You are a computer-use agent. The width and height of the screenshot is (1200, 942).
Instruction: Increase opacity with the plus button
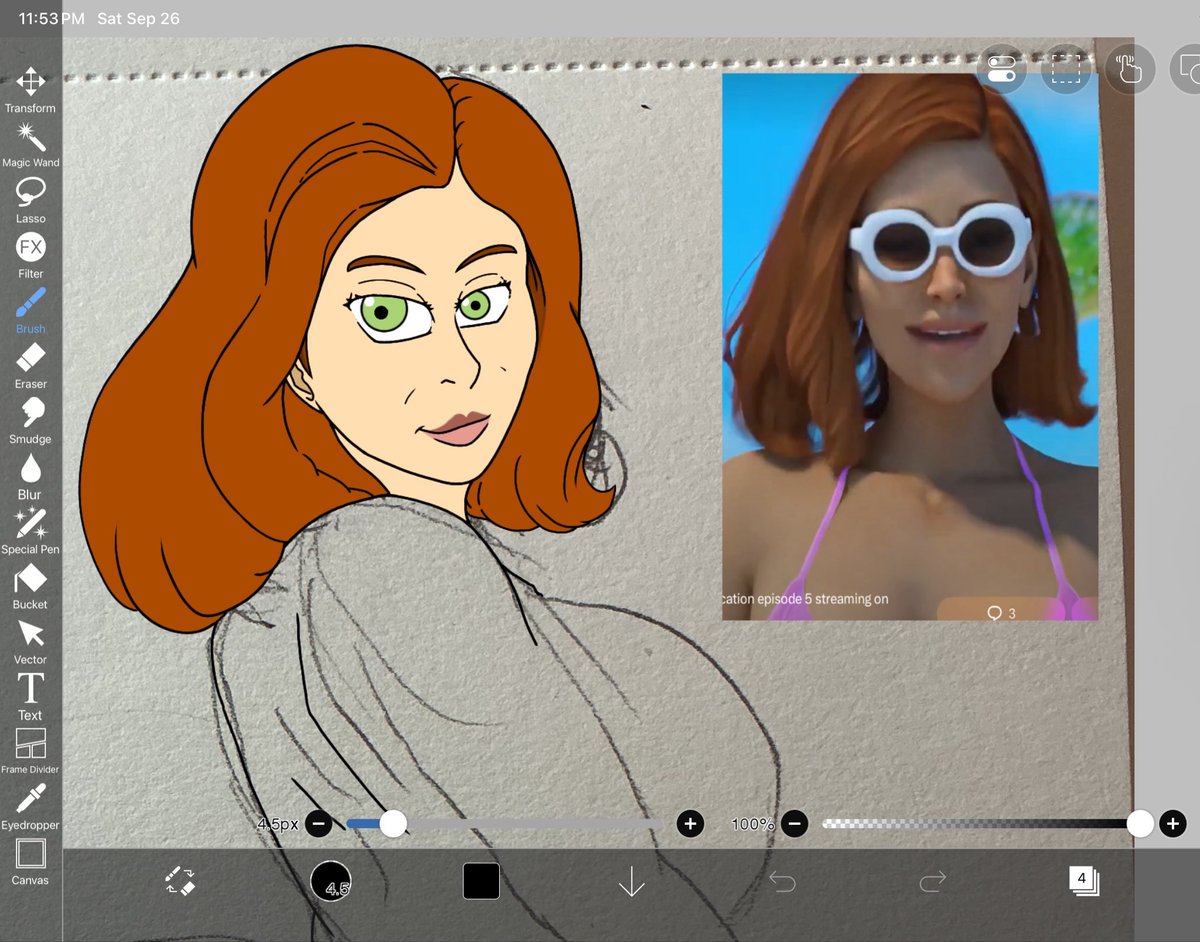1173,824
